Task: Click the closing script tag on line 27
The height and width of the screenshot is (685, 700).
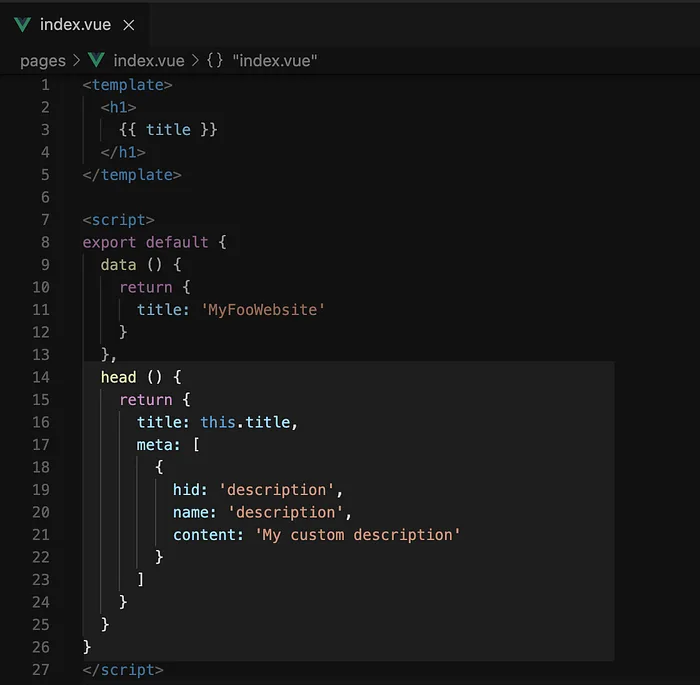Action: (x=123, y=670)
